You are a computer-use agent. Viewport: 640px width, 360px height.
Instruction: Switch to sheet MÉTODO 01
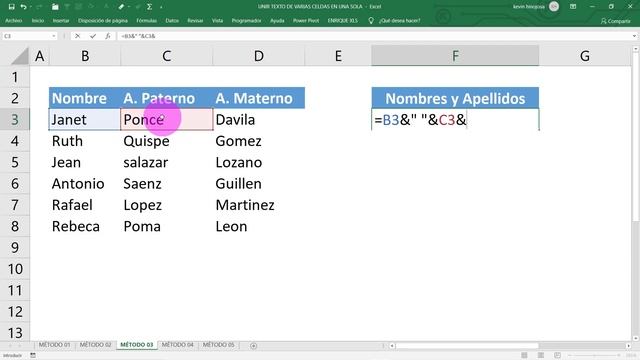[x=54, y=345]
